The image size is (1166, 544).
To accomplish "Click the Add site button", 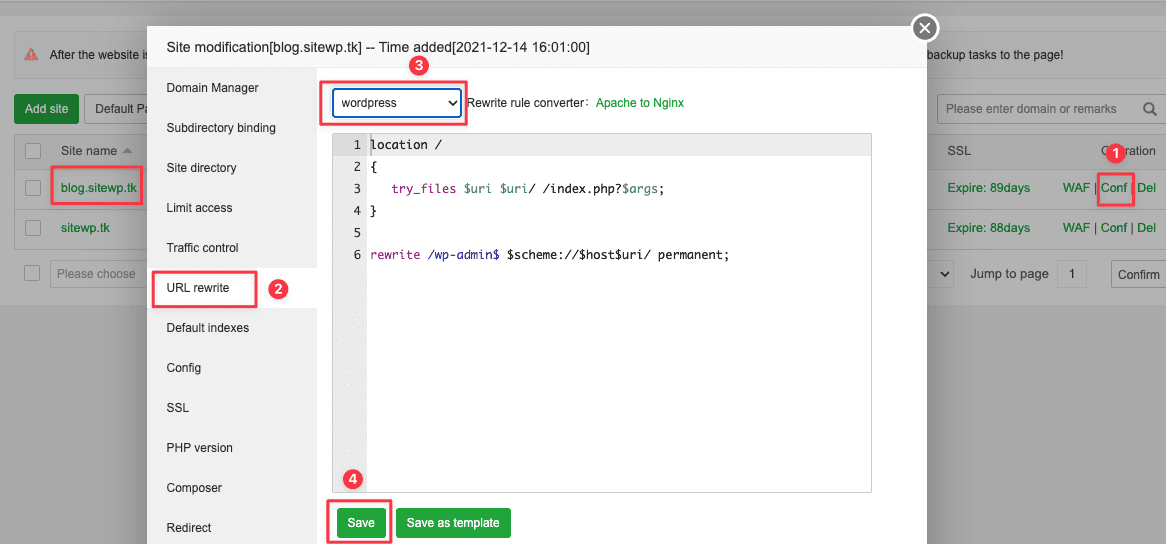I will tap(46, 109).
